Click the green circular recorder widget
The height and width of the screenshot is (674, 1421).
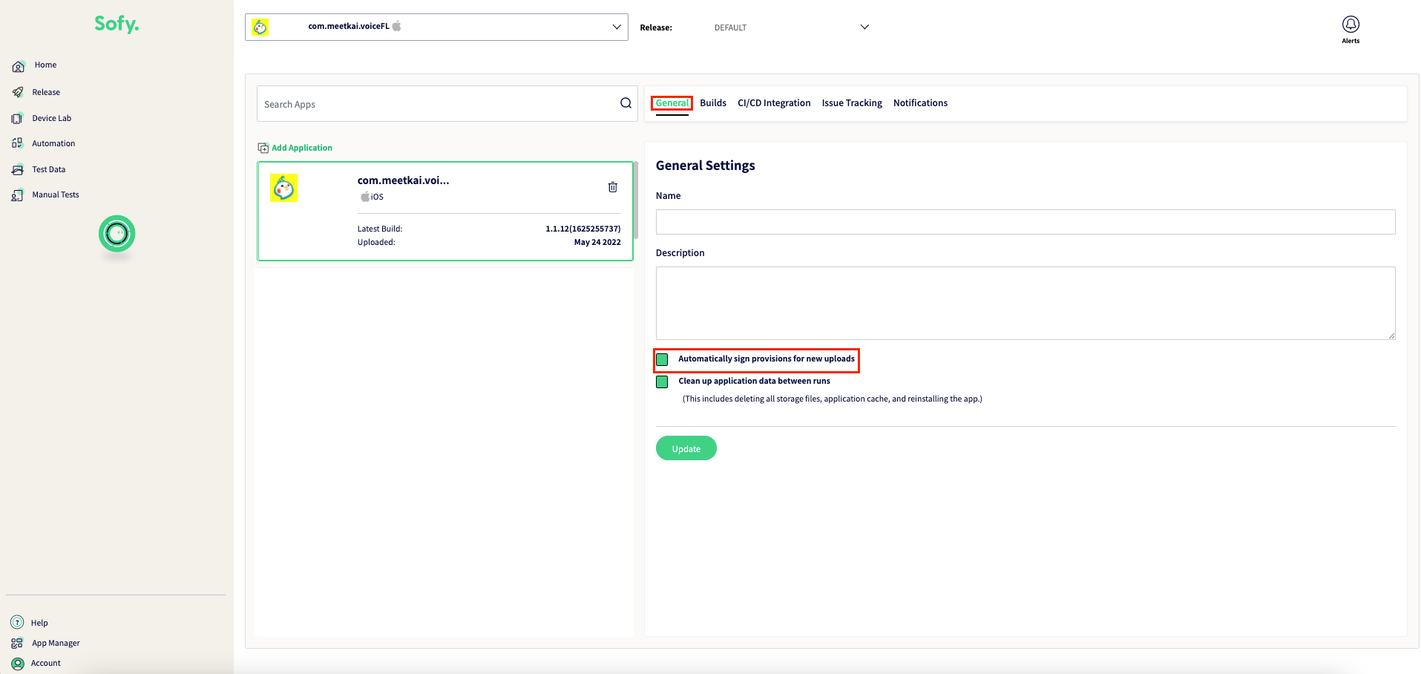(x=117, y=234)
